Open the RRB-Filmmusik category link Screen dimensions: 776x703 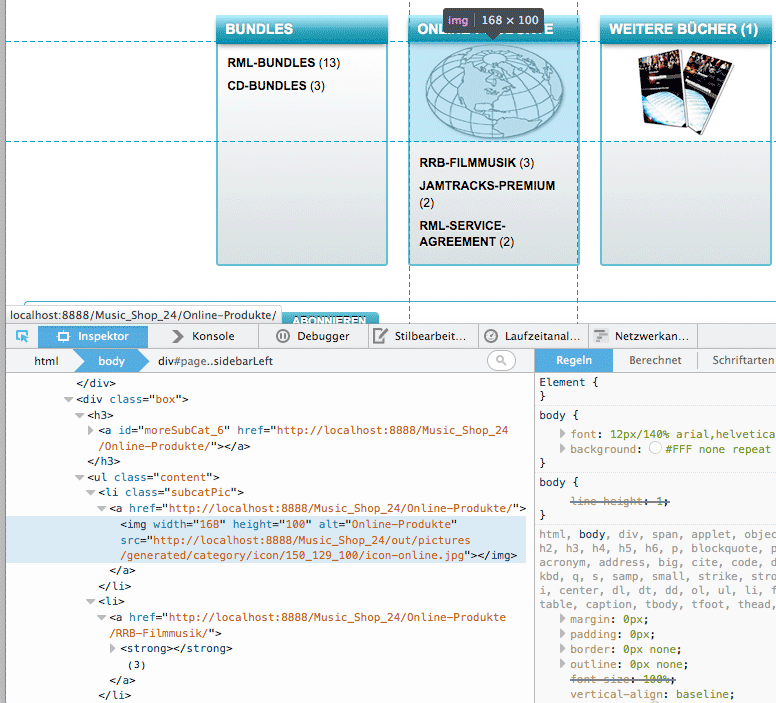point(467,163)
